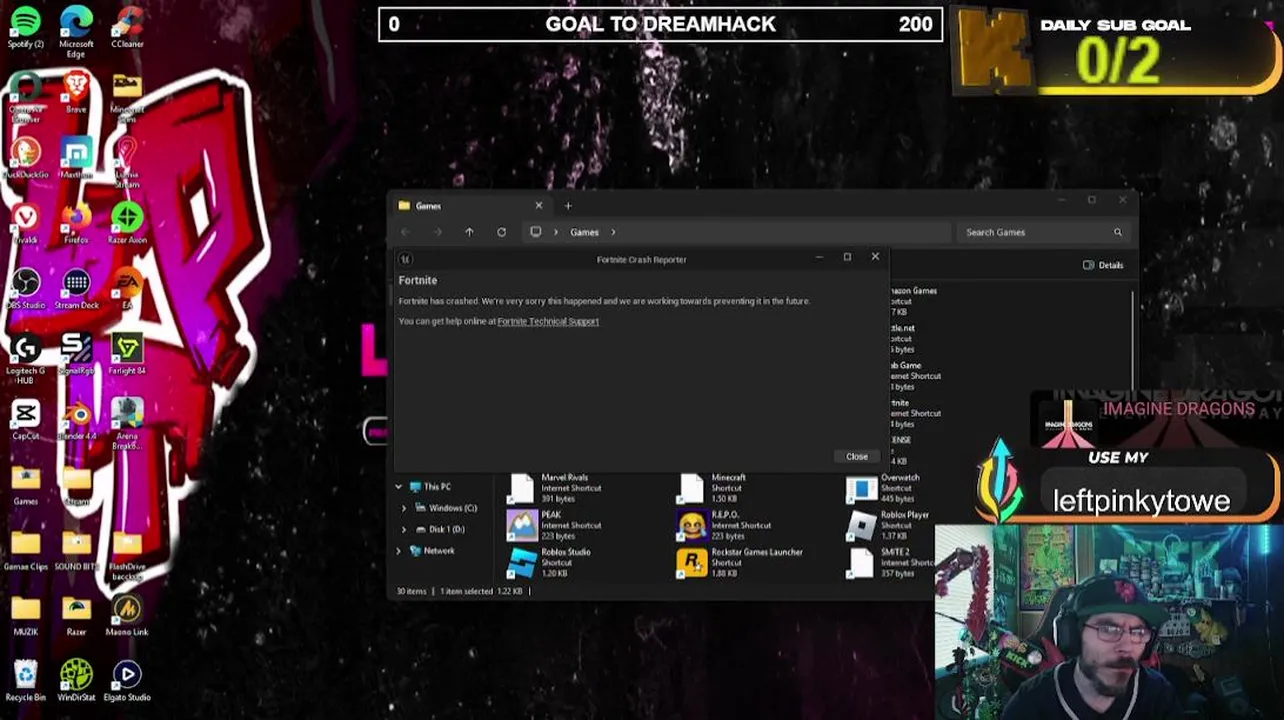Open the CCleaner desktop icon

tap(127, 28)
